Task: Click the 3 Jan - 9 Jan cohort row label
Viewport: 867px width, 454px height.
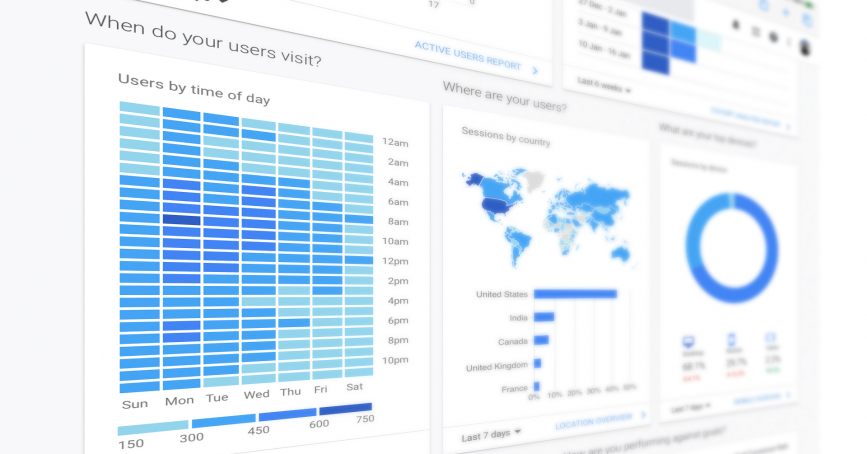Action: pos(599,27)
